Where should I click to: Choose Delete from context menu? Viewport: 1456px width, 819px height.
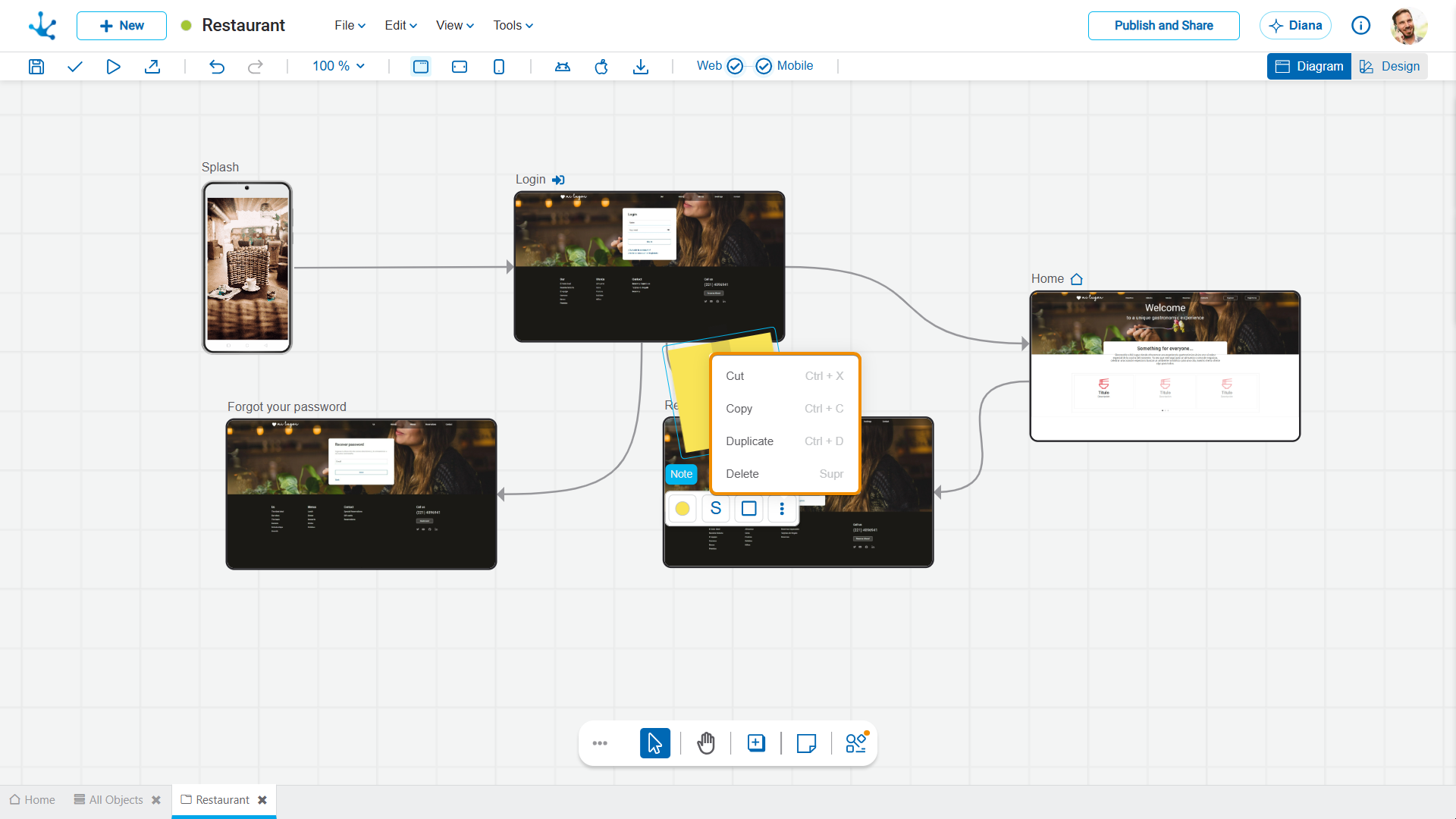(785, 474)
